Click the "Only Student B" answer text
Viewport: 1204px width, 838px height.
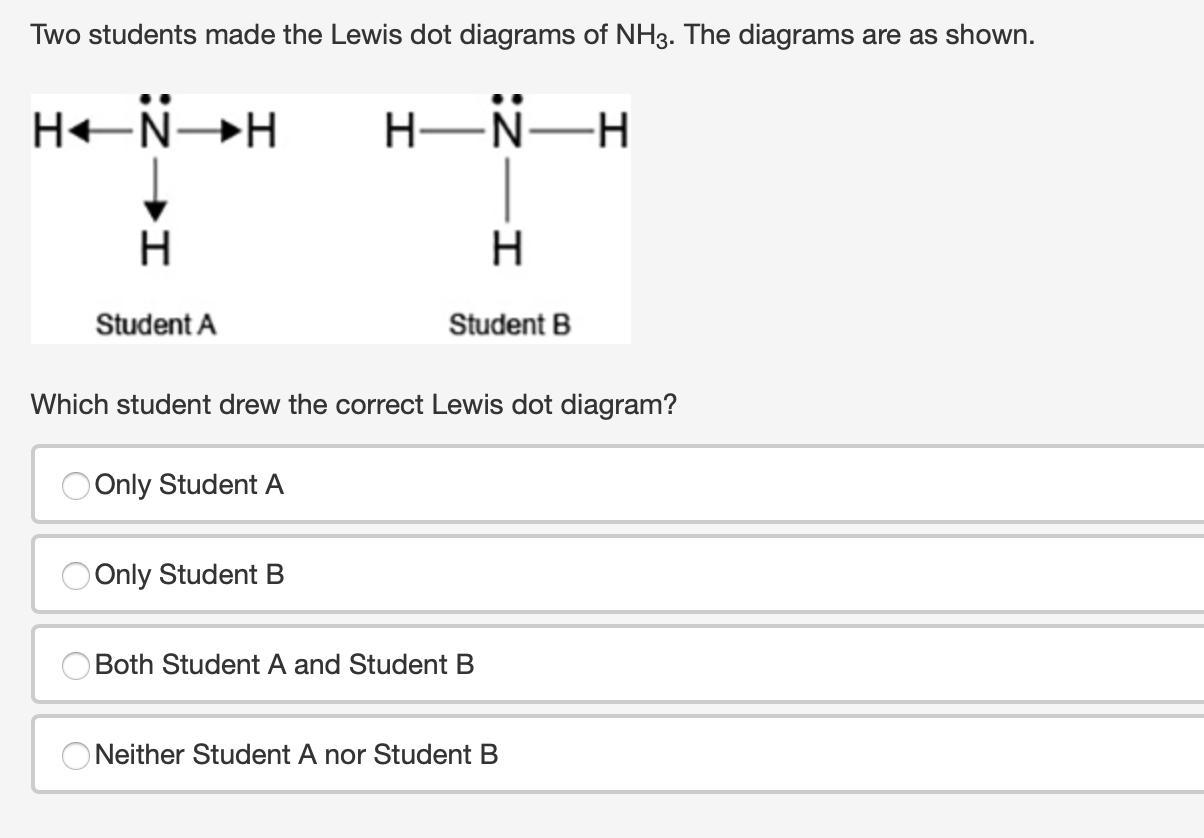[x=189, y=575]
